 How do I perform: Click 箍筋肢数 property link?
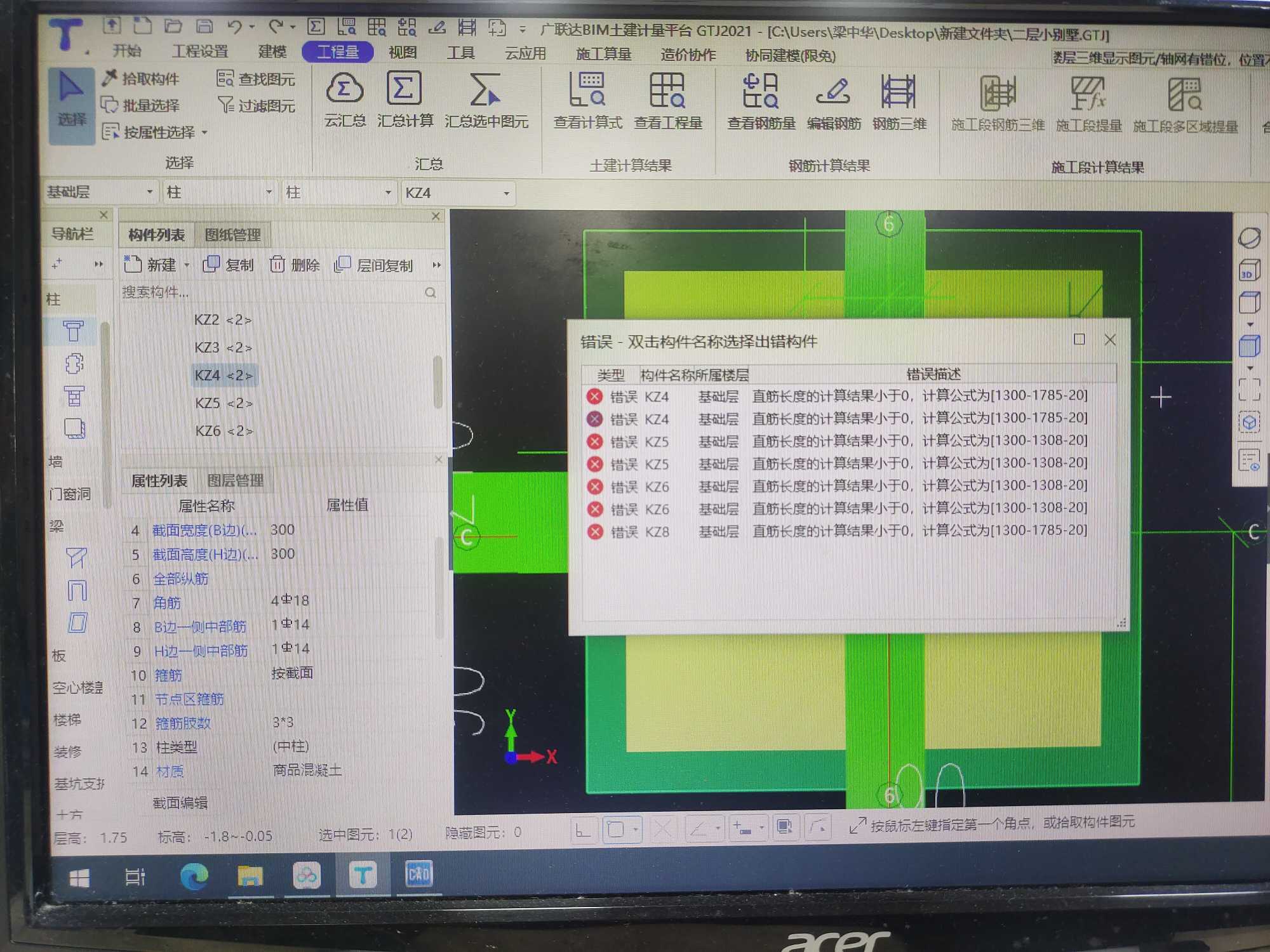point(183,723)
